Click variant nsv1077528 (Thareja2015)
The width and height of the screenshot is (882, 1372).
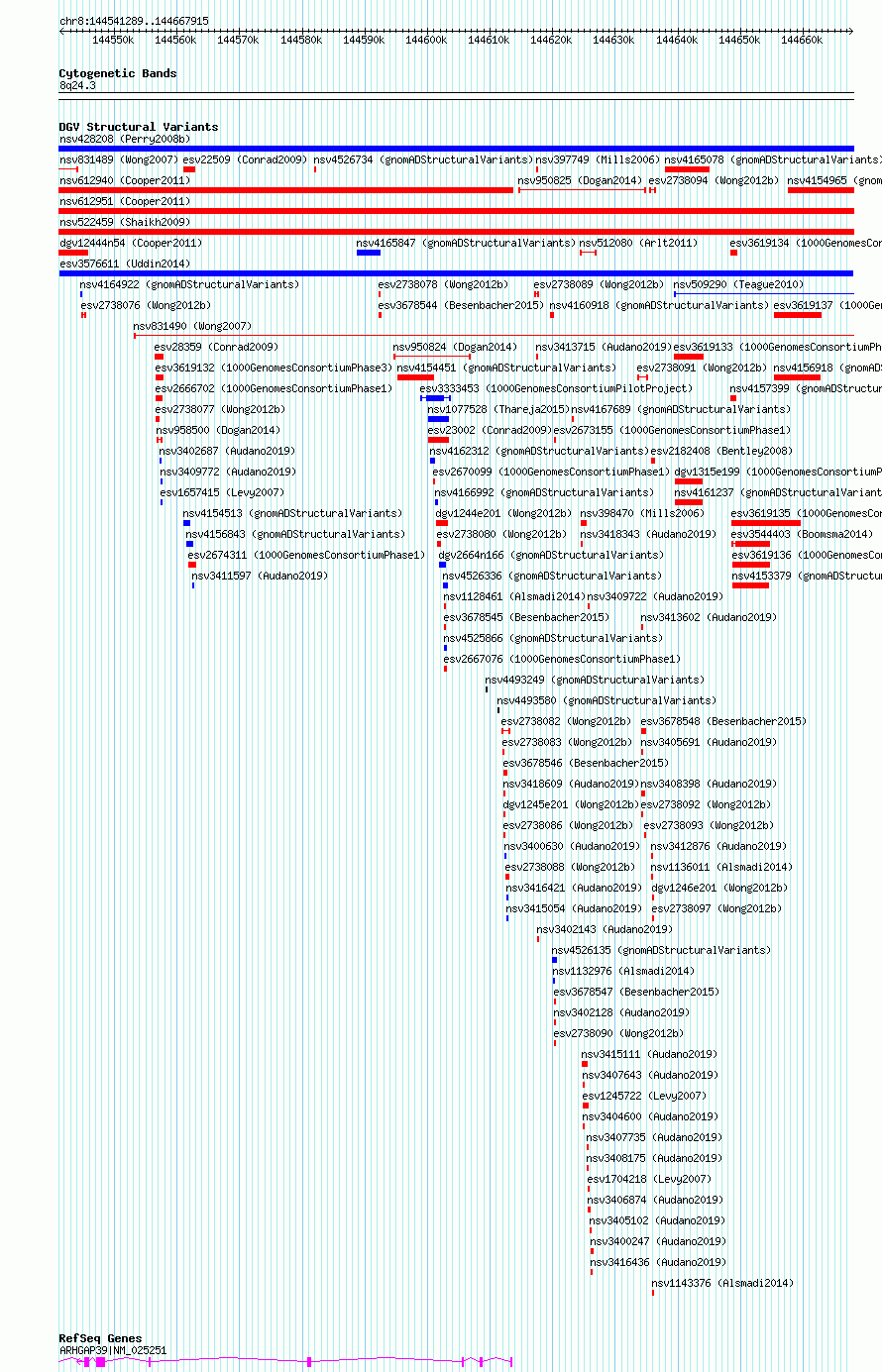[x=498, y=409]
